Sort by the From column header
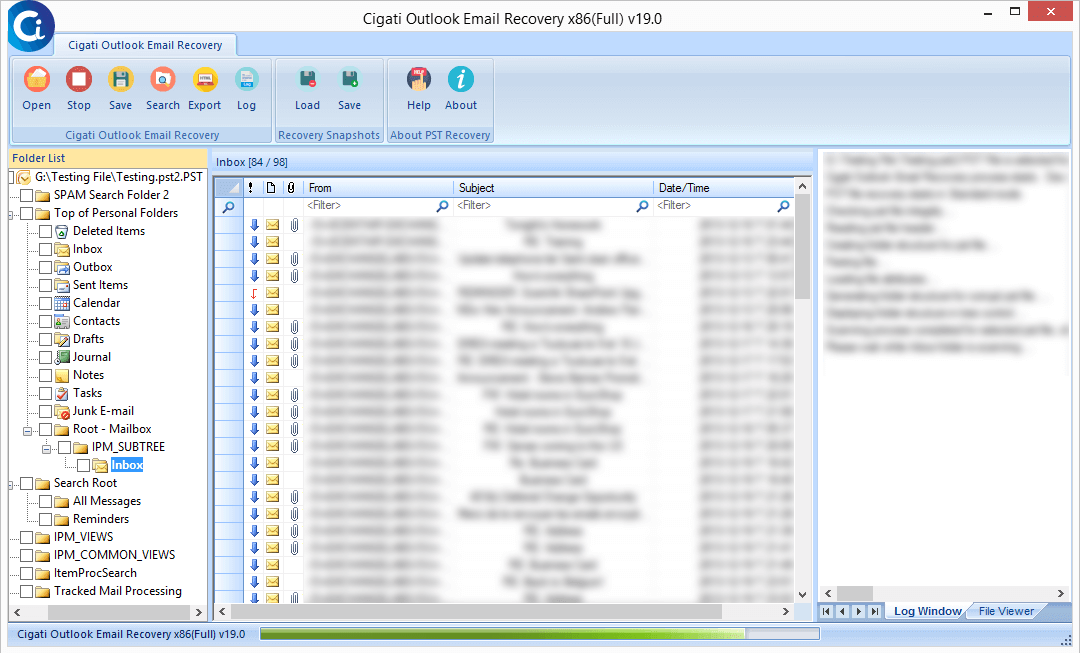1080x653 pixels. point(377,187)
